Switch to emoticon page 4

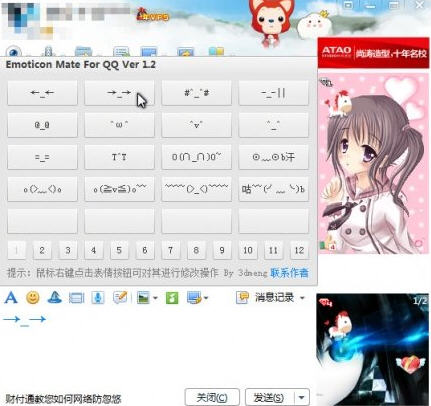click(x=93, y=250)
